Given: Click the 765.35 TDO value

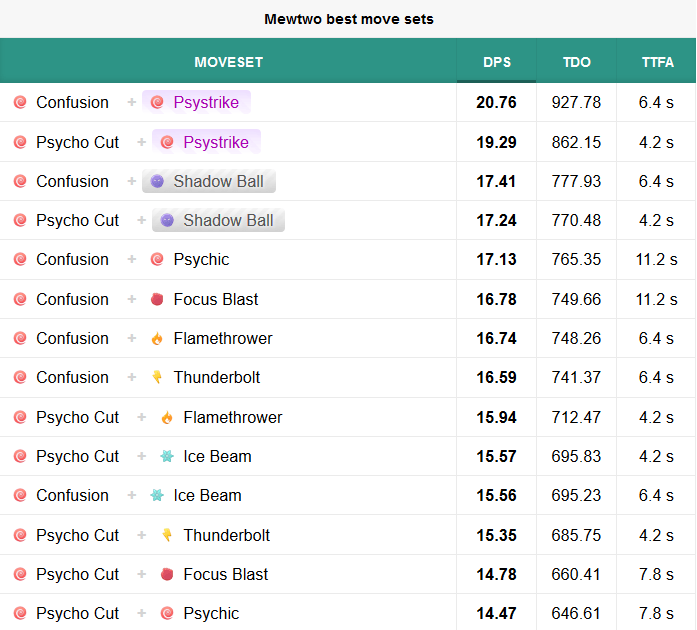Looking at the screenshot, I should coord(576,260).
